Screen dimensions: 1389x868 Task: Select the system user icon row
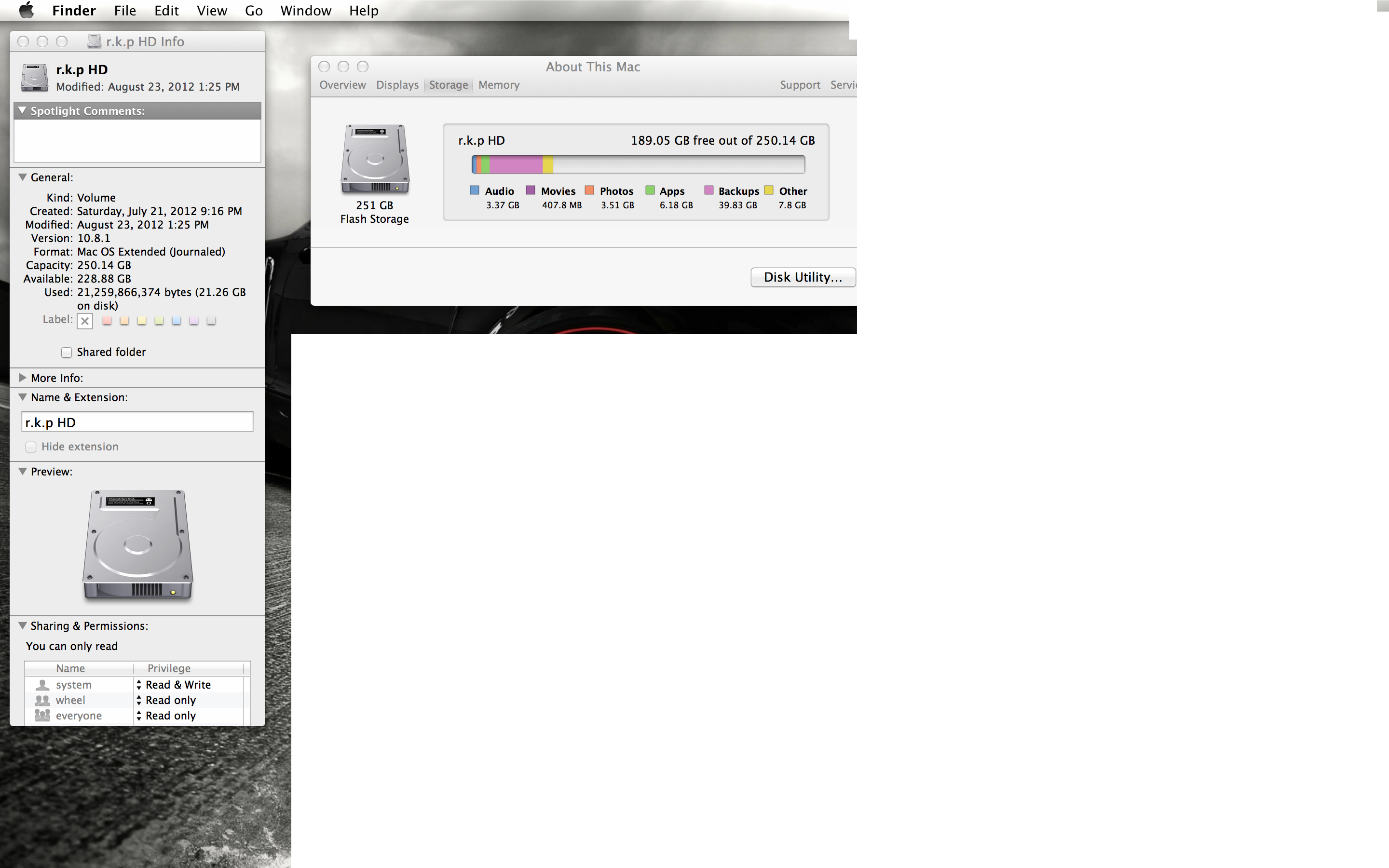point(42,684)
